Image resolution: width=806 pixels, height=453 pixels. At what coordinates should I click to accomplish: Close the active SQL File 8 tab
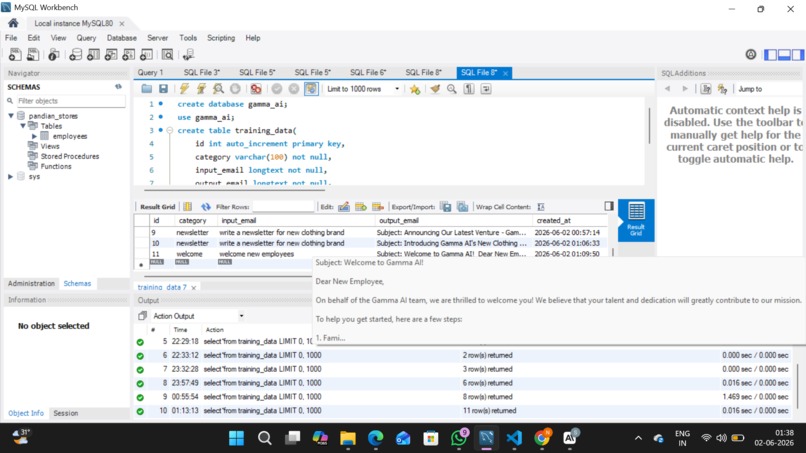[x=505, y=73]
